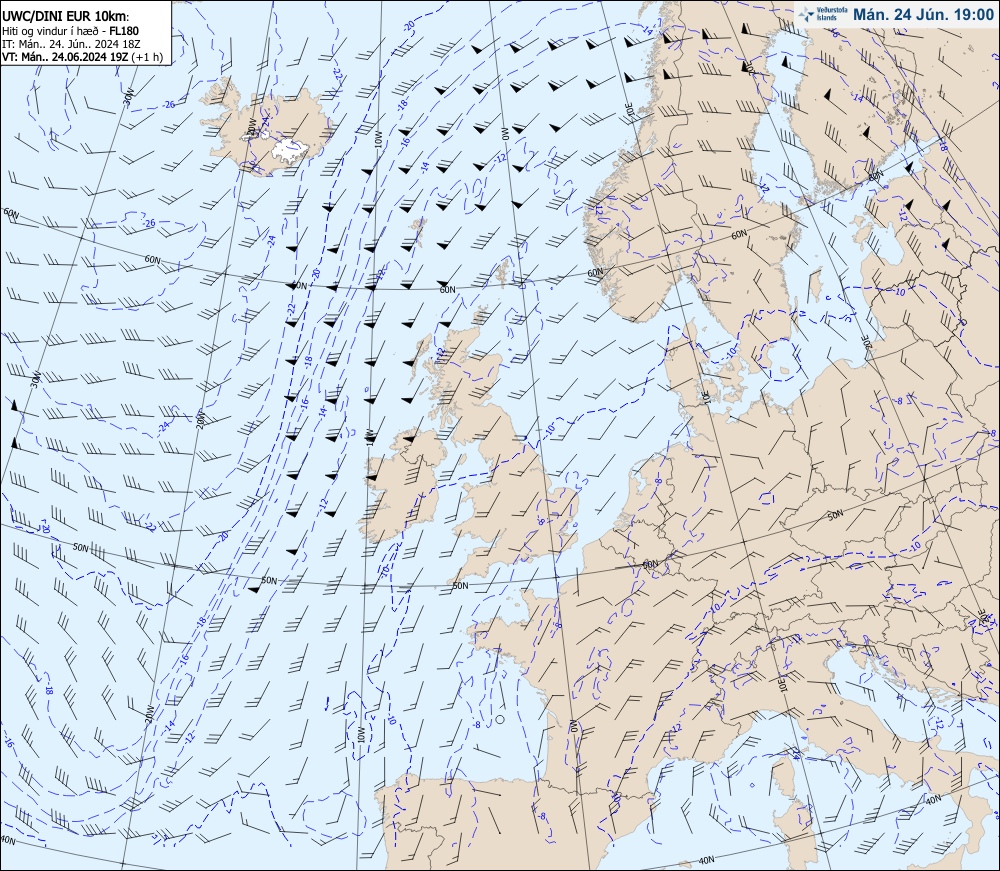
Task: Click the 20E longitude label in the Baltic
Action: pos(865,342)
